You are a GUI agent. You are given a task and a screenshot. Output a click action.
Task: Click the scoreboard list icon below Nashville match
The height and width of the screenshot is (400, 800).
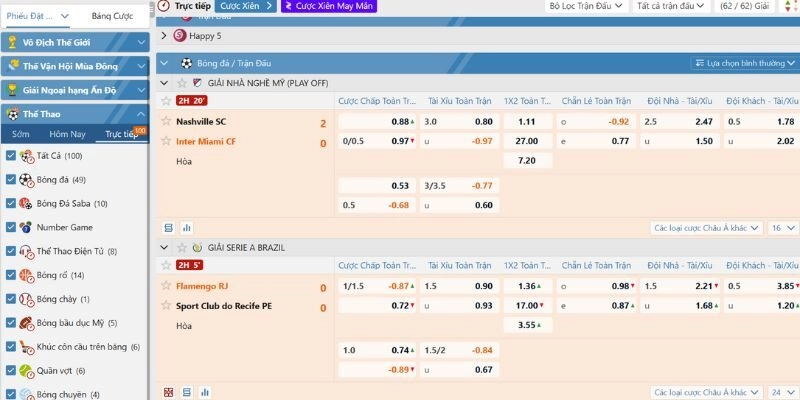[168, 228]
